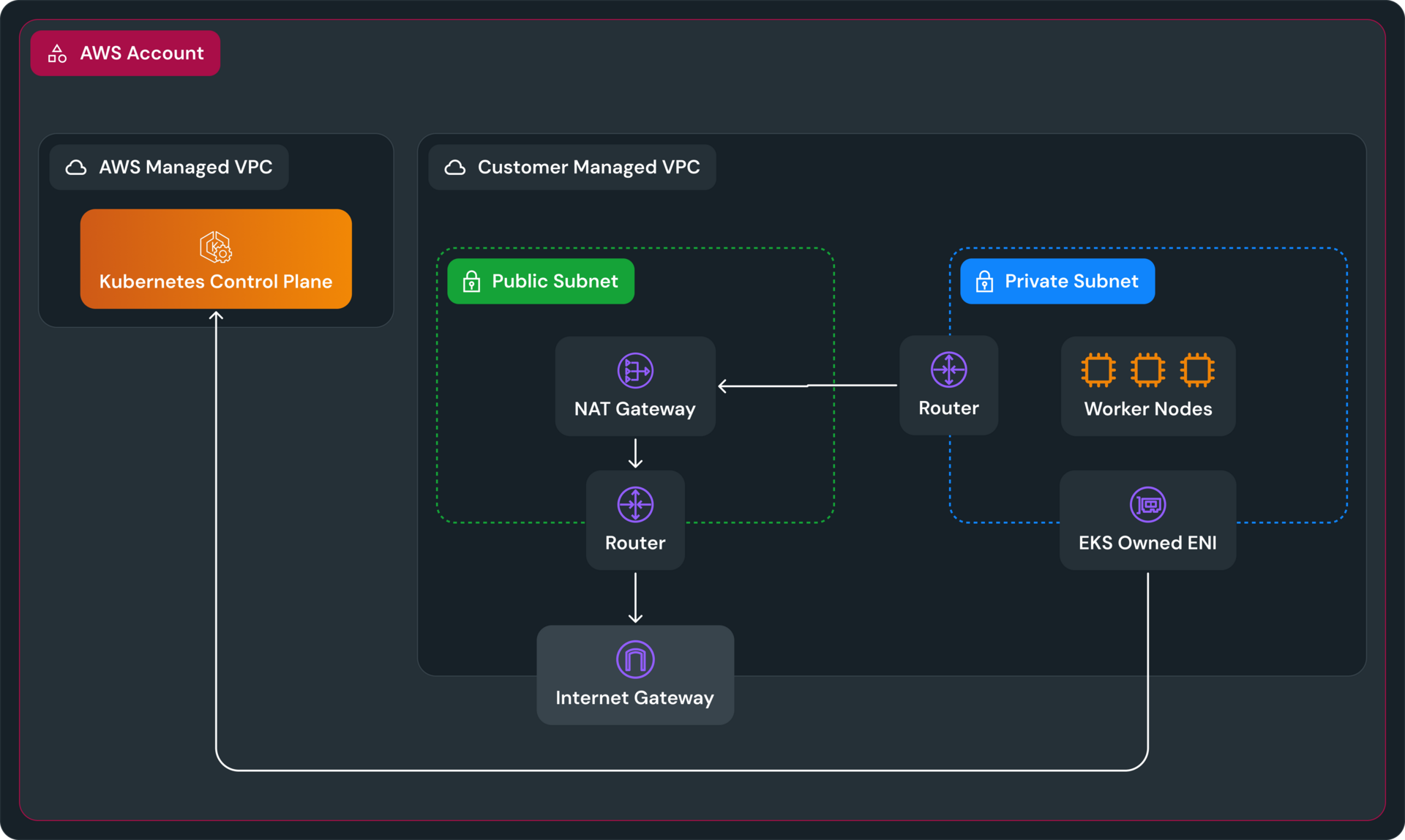Click the Router icon in Private Subnet
Viewport: 1405px width, 840px height.
pos(949,370)
